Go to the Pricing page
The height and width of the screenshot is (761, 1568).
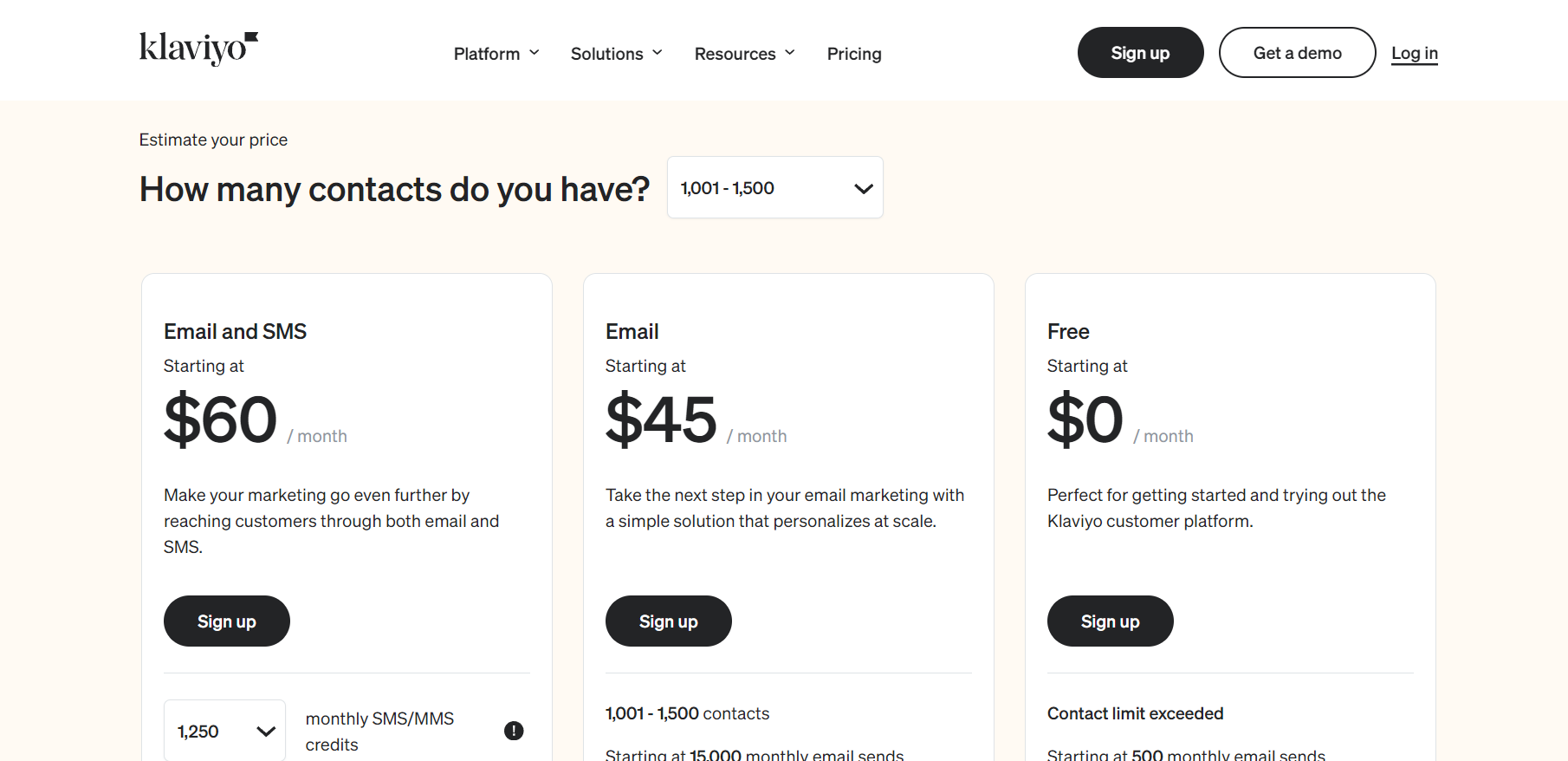pos(854,54)
